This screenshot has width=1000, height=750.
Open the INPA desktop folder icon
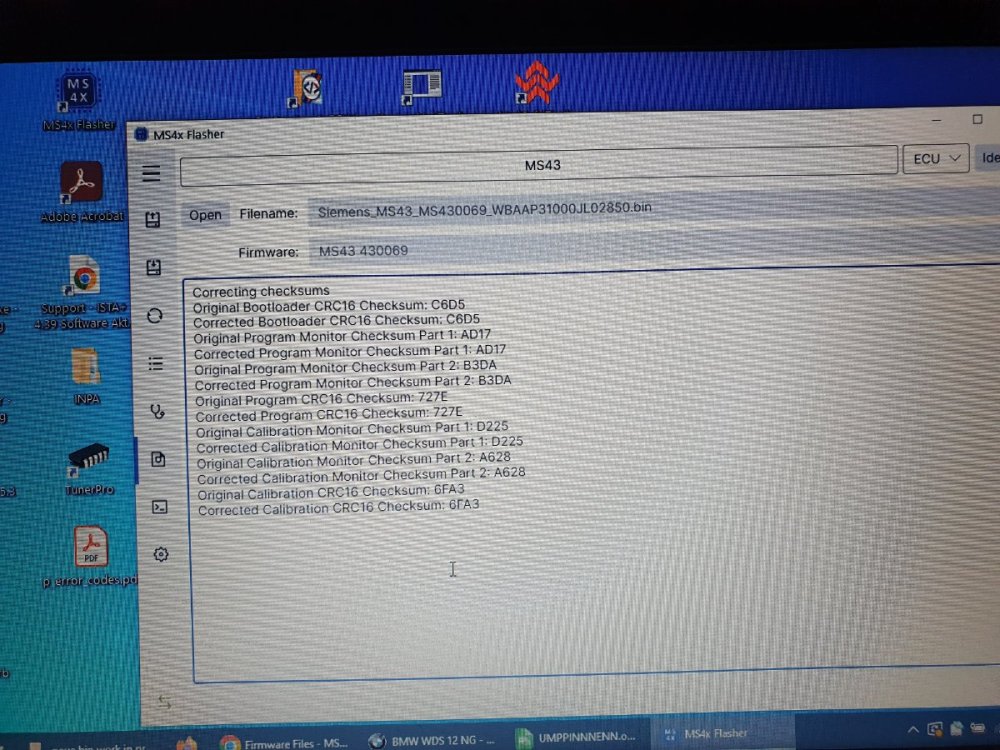(x=86, y=376)
